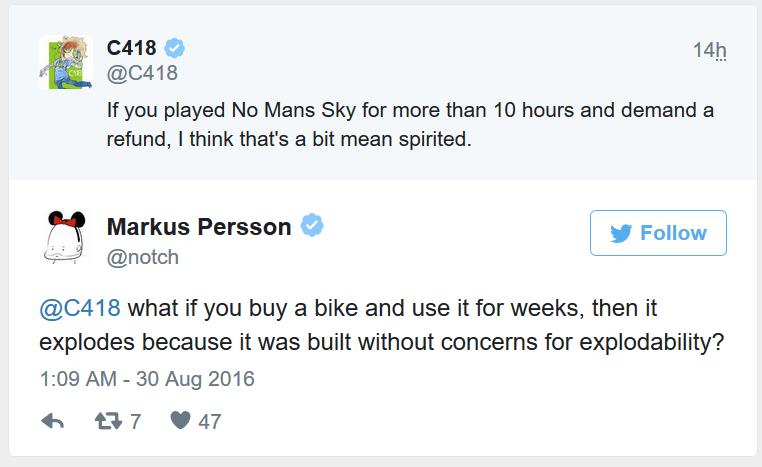
Task: Open Markus Persson's profile picture
Action: (66, 240)
